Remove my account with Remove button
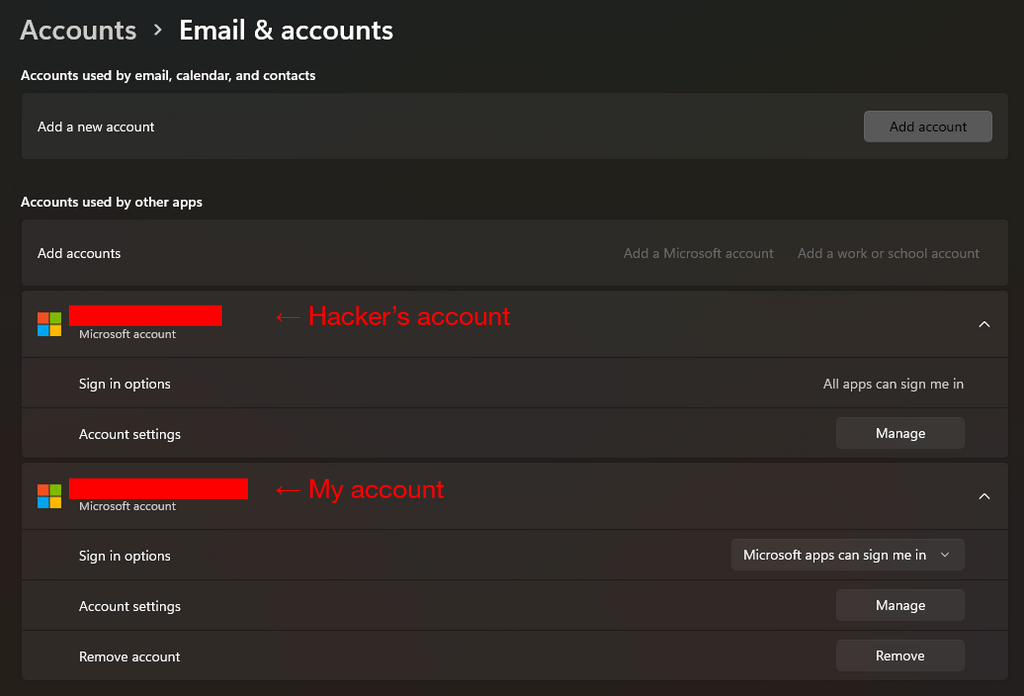This screenshot has width=1024, height=696. click(900, 656)
